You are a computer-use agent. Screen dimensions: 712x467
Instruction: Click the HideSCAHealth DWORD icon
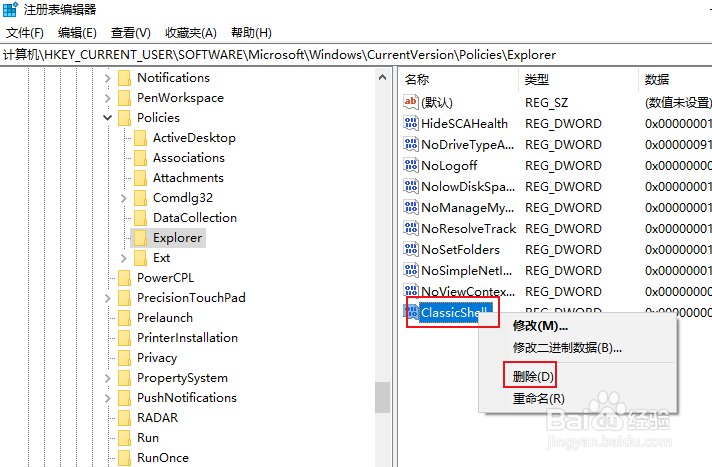coord(410,123)
